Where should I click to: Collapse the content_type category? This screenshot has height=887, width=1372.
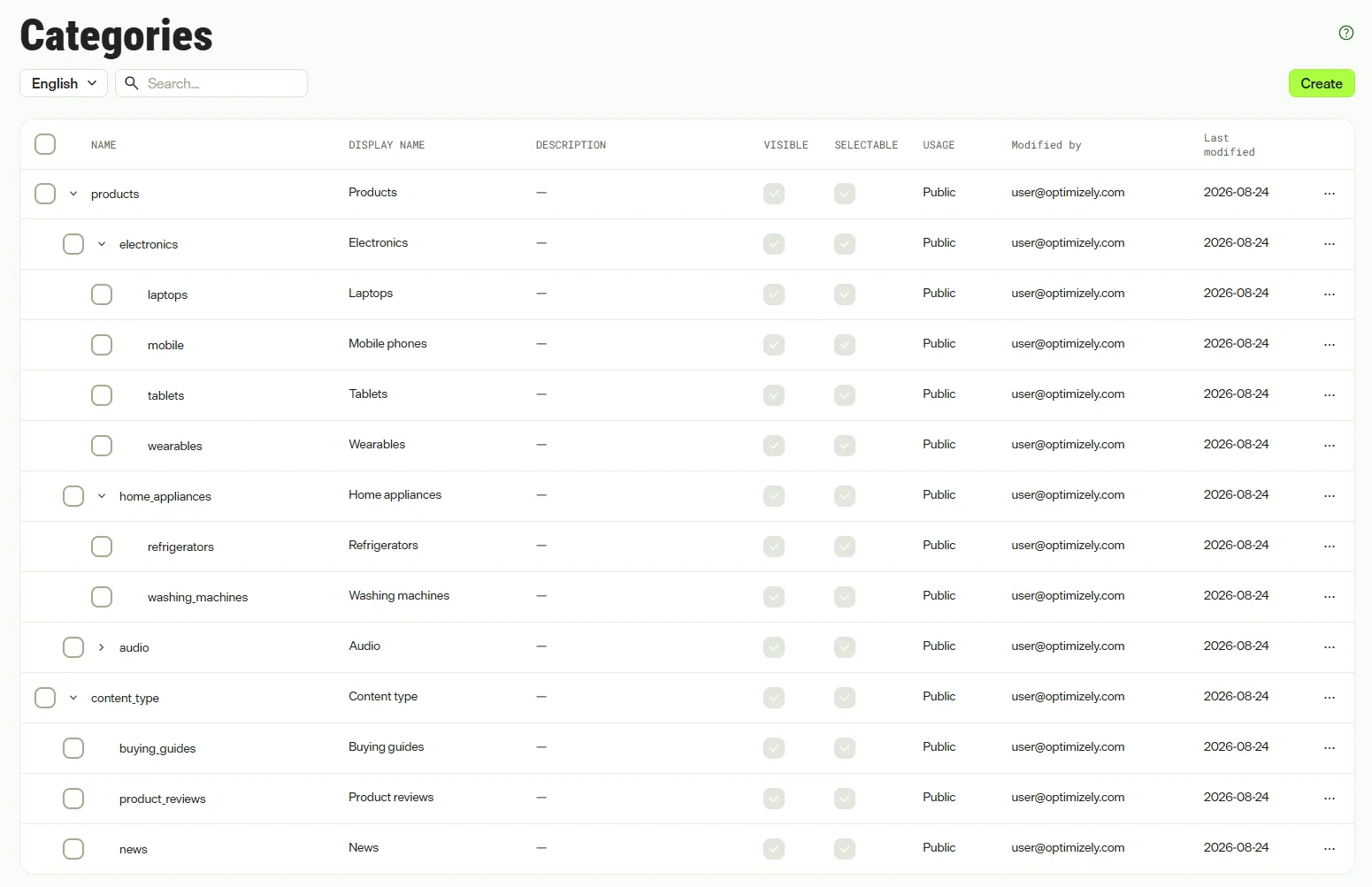(x=73, y=698)
